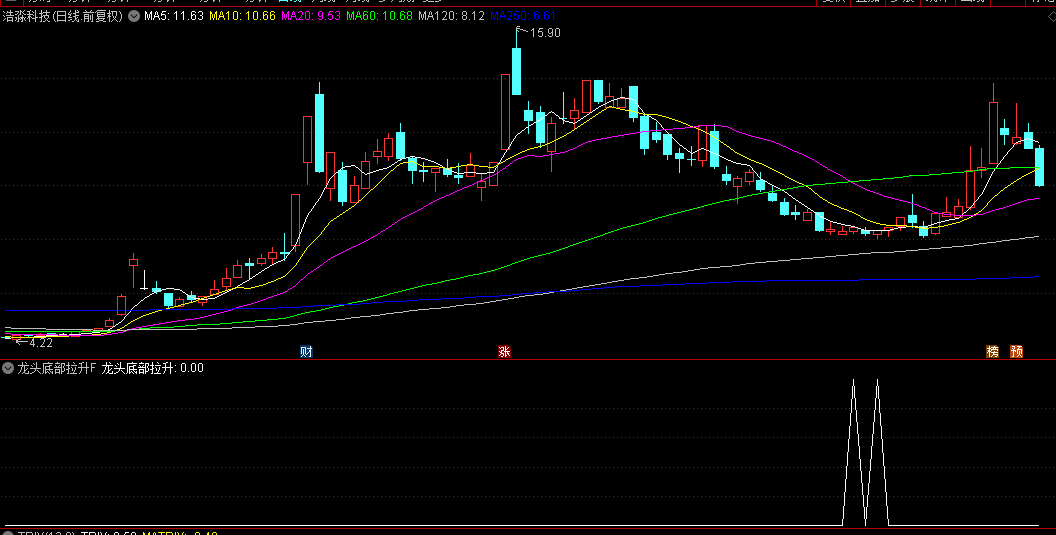This screenshot has height=535, width=1056.
Task: Select the MA250 moving average label
Action: pos(523,16)
